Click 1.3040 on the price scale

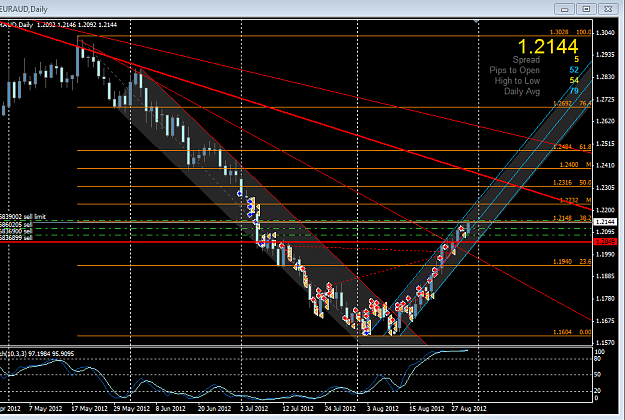[x=605, y=33]
